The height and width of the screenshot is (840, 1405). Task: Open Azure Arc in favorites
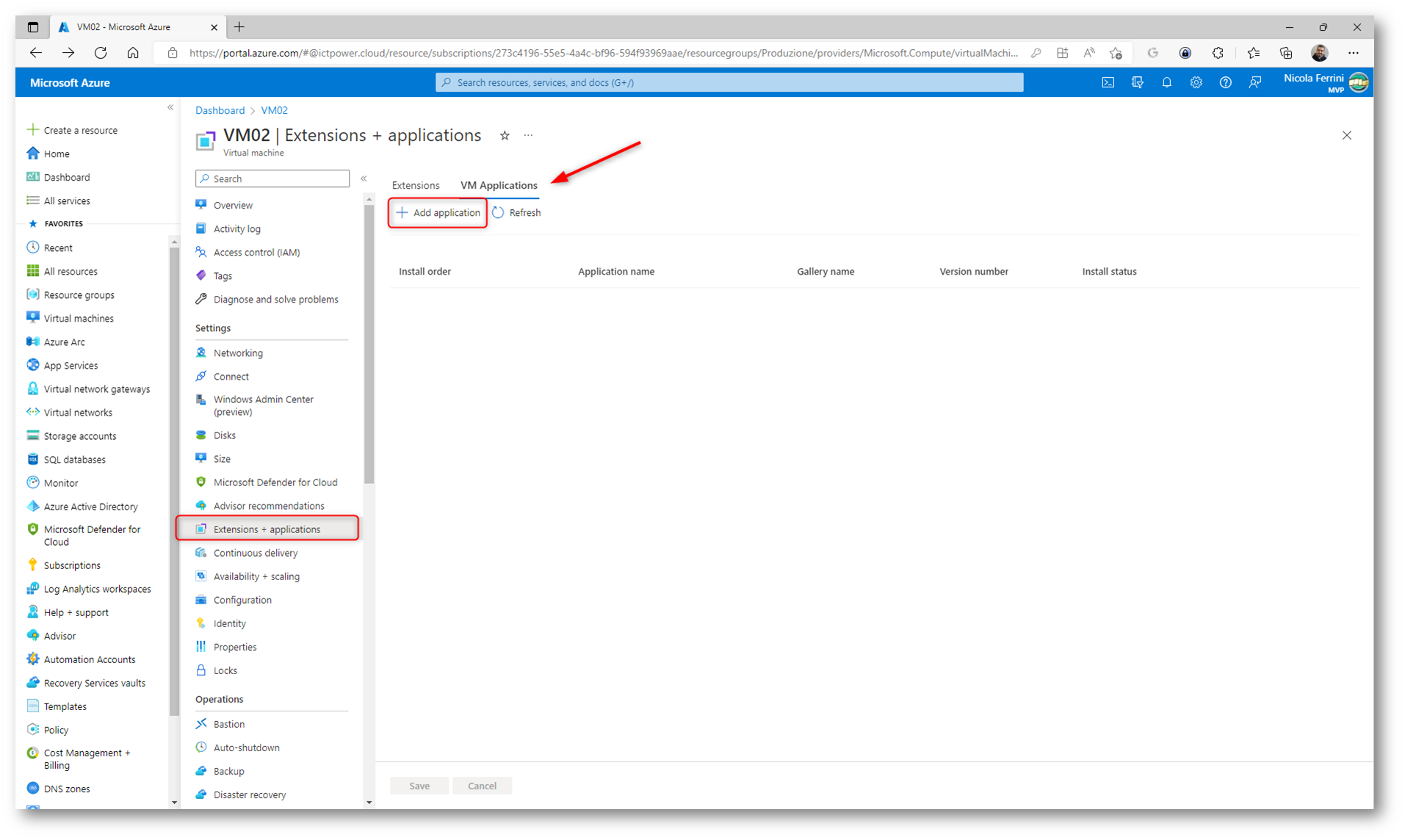point(64,341)
